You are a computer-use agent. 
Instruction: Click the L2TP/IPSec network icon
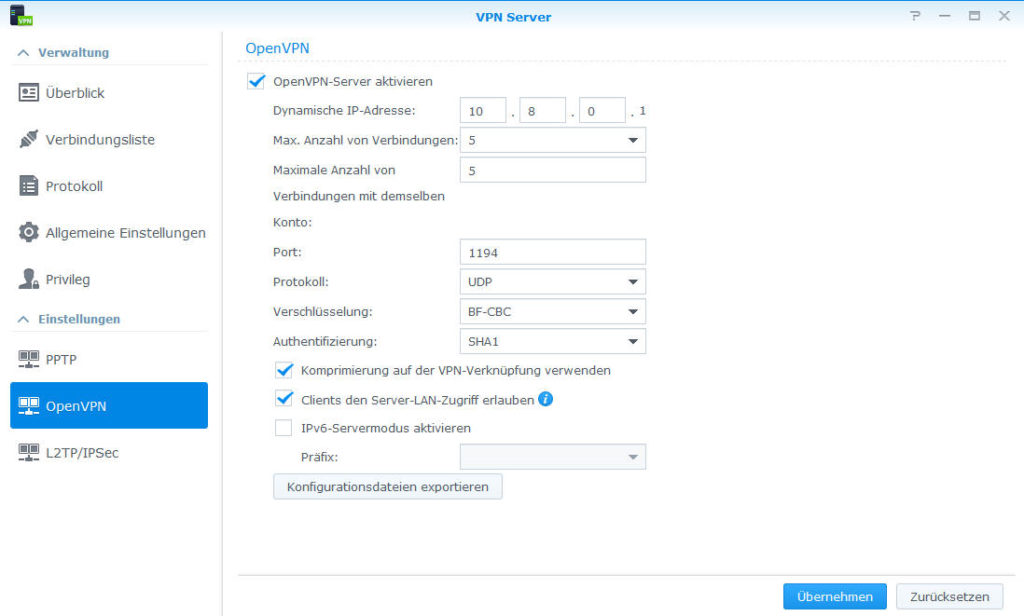pyautogui.click(x=28, y=452)
